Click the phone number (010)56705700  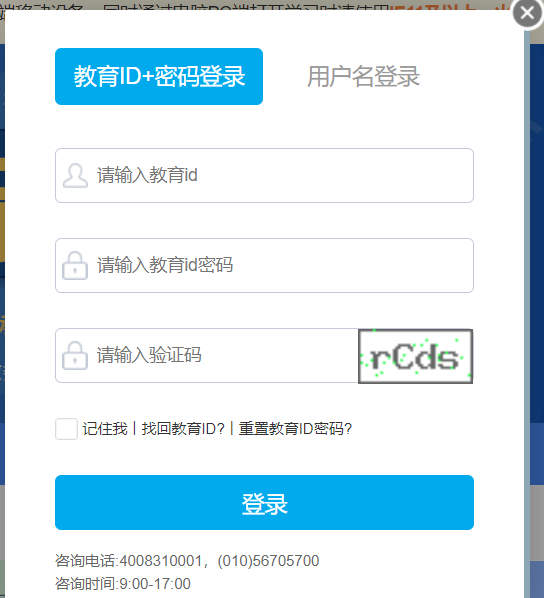268,561
